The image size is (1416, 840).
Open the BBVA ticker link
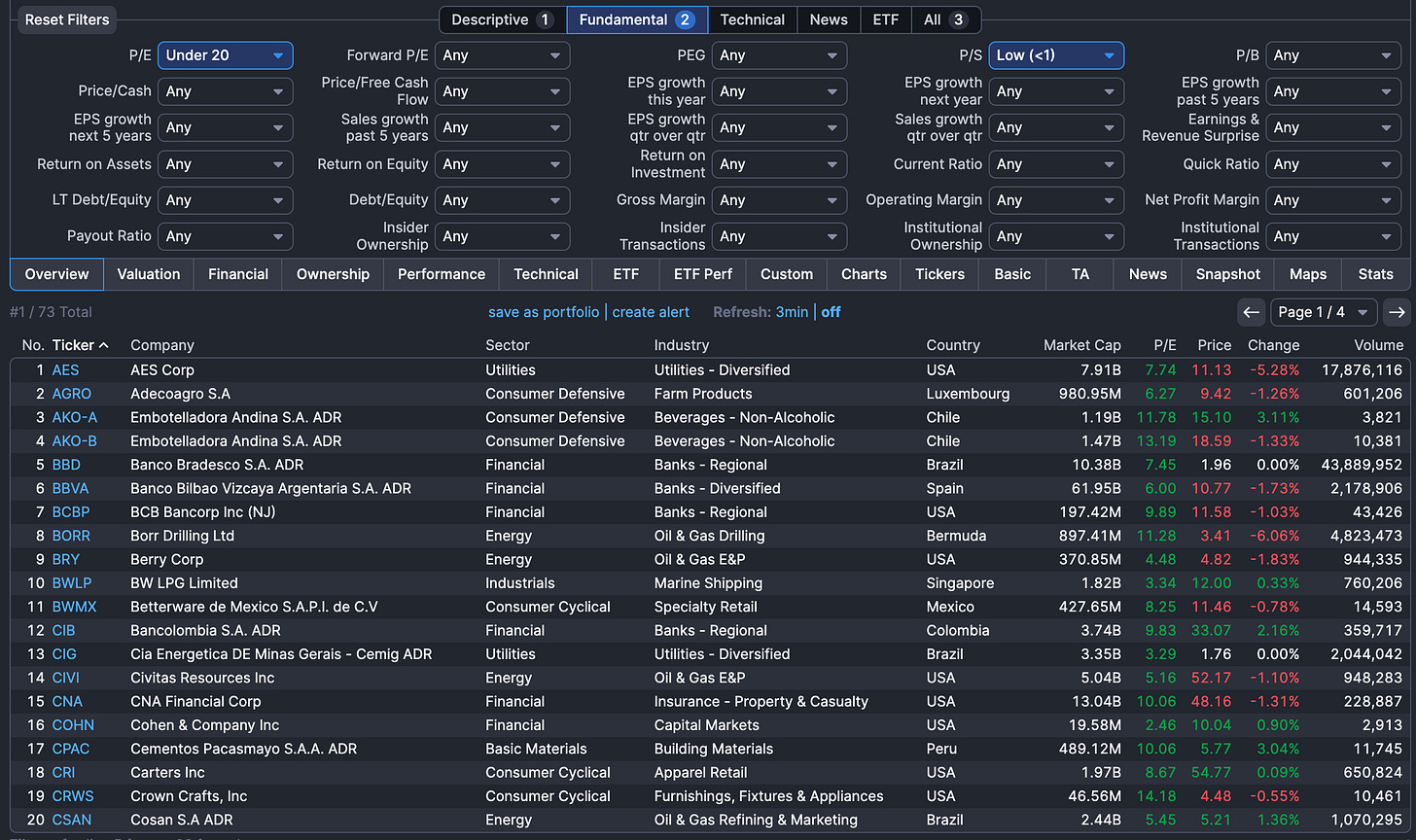[70, 488]
